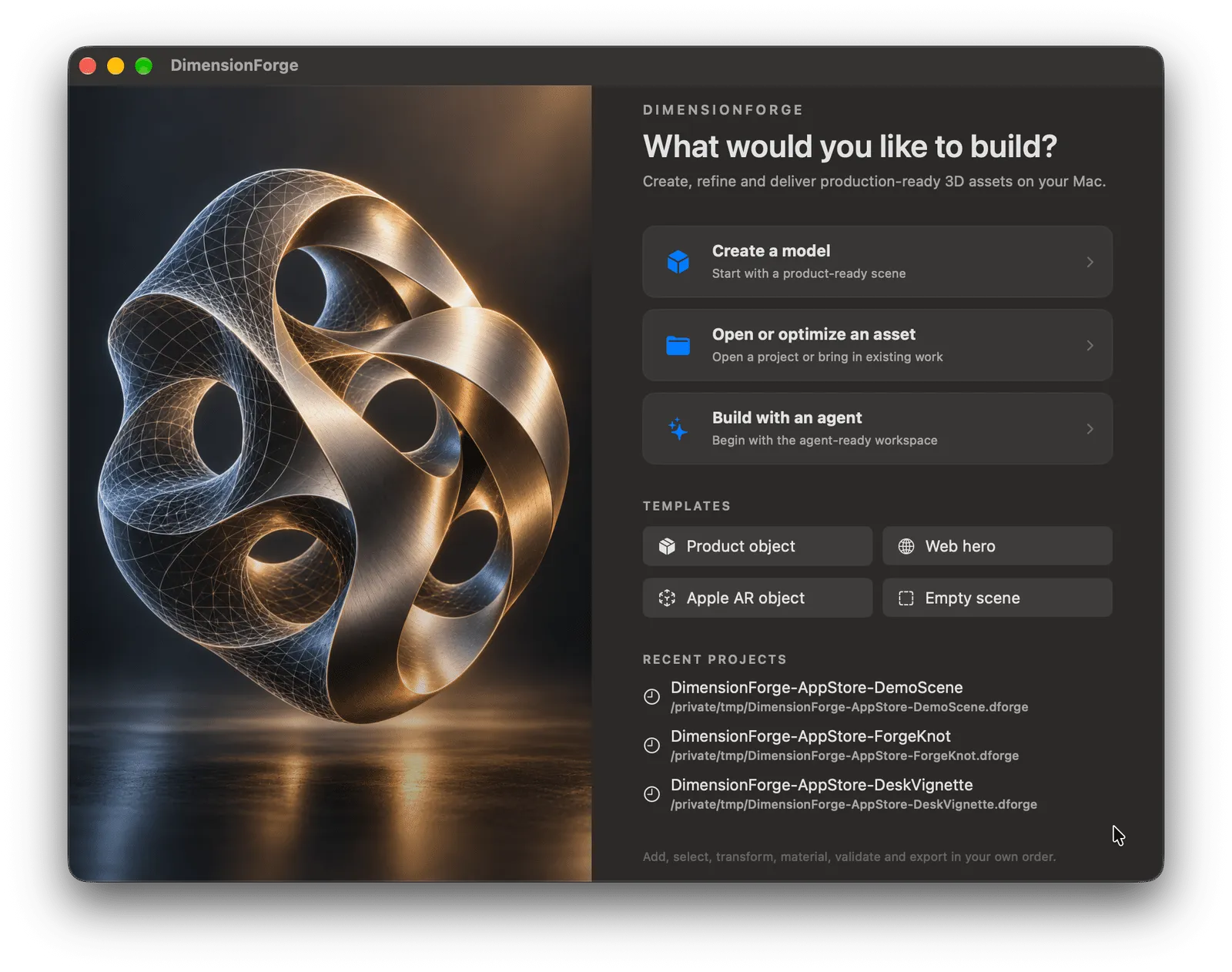This screenshot has height=972, width=1232.
Task: Click the Product object box icon
Action: (667, 546)
